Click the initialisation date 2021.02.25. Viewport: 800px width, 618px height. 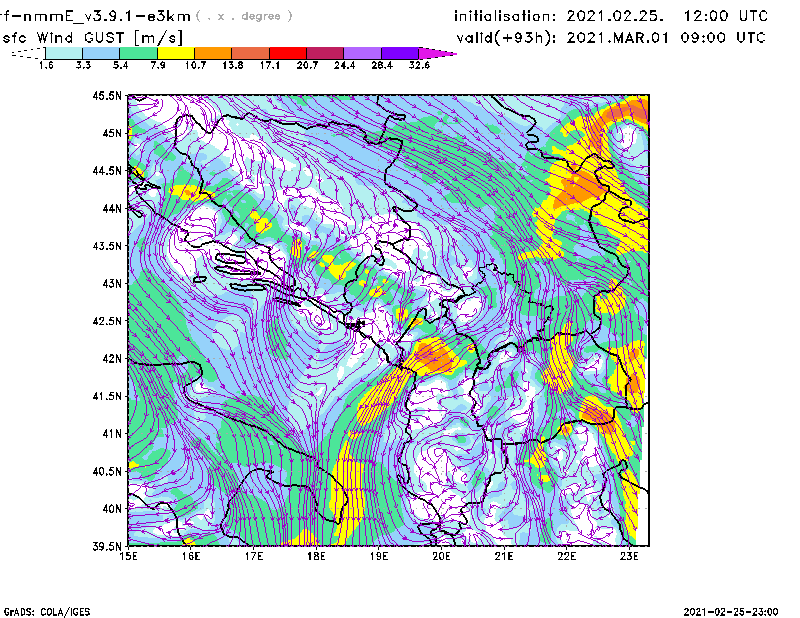[x=615, y=16]
